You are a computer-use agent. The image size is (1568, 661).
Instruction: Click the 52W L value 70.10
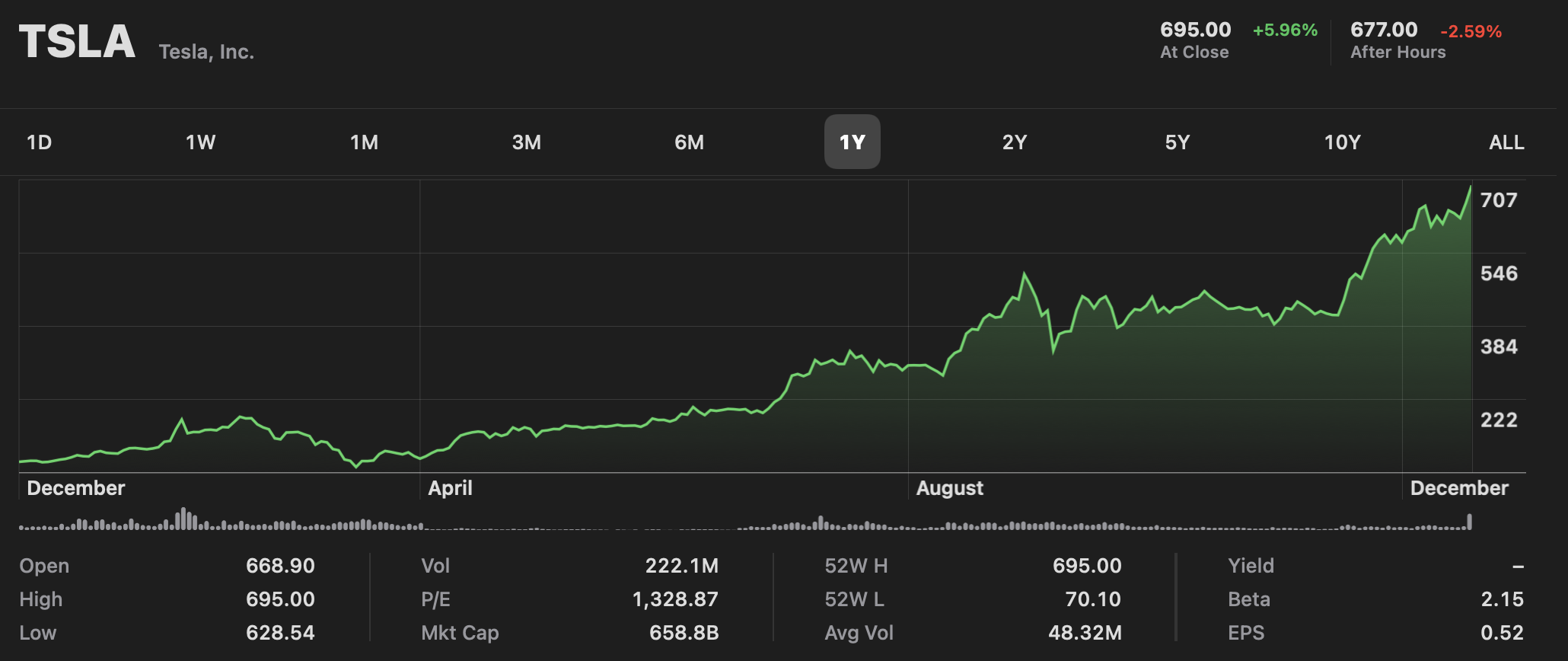1093,599
